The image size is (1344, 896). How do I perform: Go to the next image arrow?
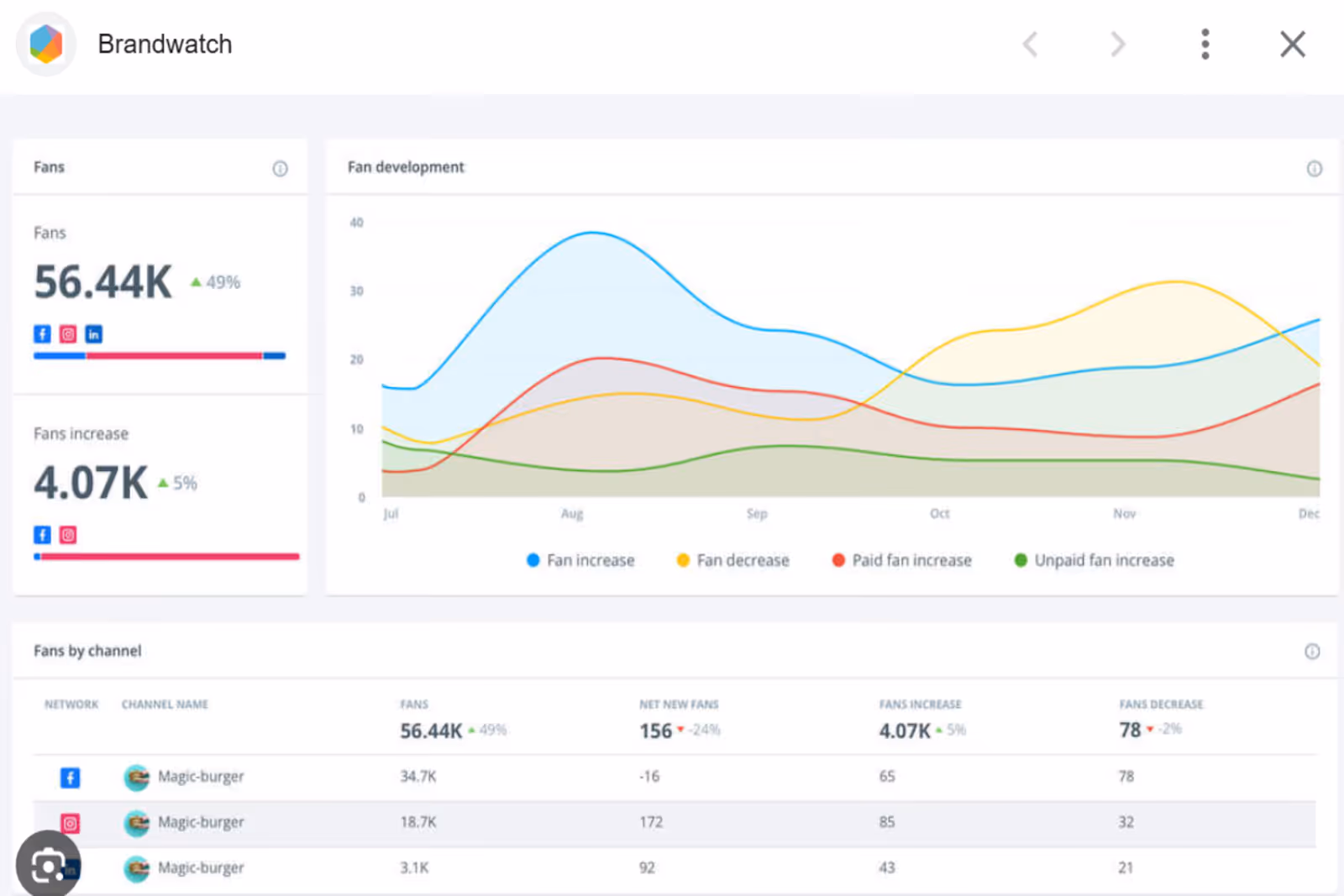click(x=1117, y=44)
